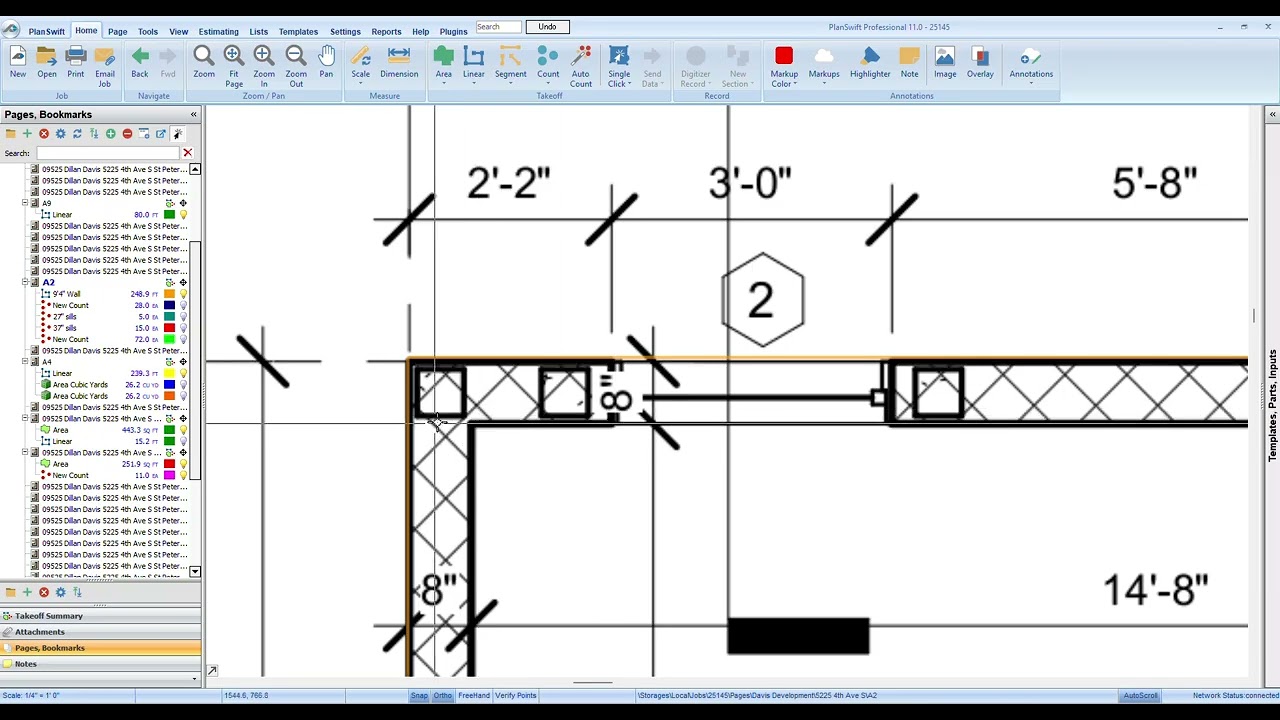Image resolution: width=1280 pixels, height=720 pixels.
Task: Collapse the Pages, Bookmarks panel
Action: click(x=194, y=115)
